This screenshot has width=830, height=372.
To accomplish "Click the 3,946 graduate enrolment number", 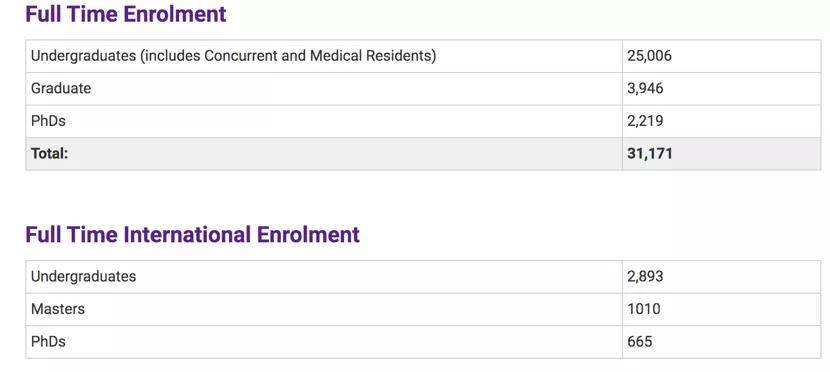I will point(645,88).
